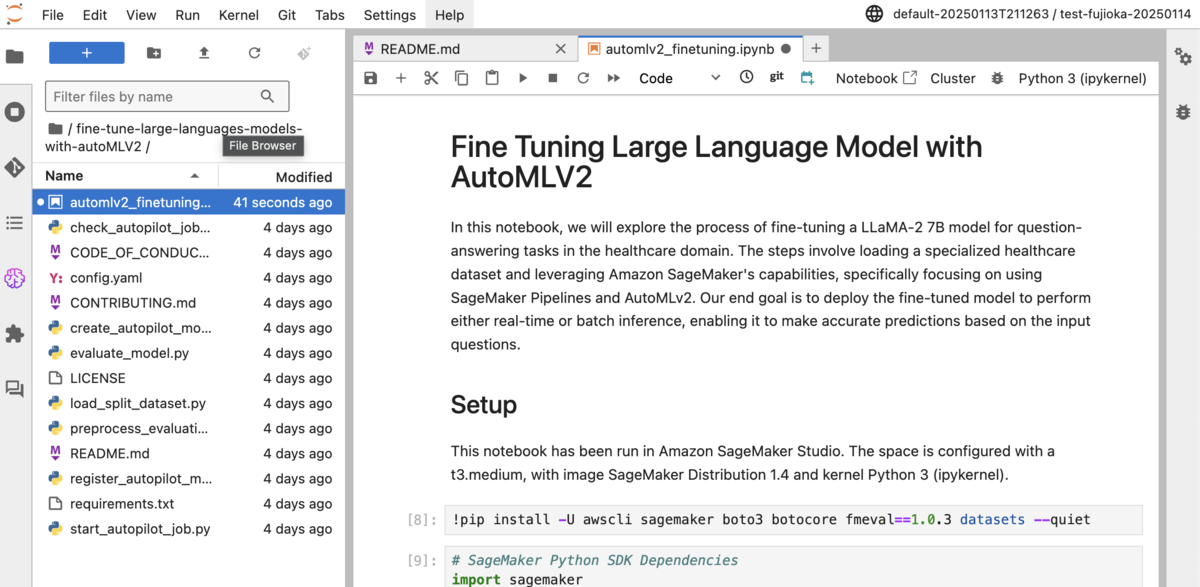The height and width of the screenshot is (587, 1200).
Task: Select automlv2_finetuning notebook in file list
Action: (189, 202)
